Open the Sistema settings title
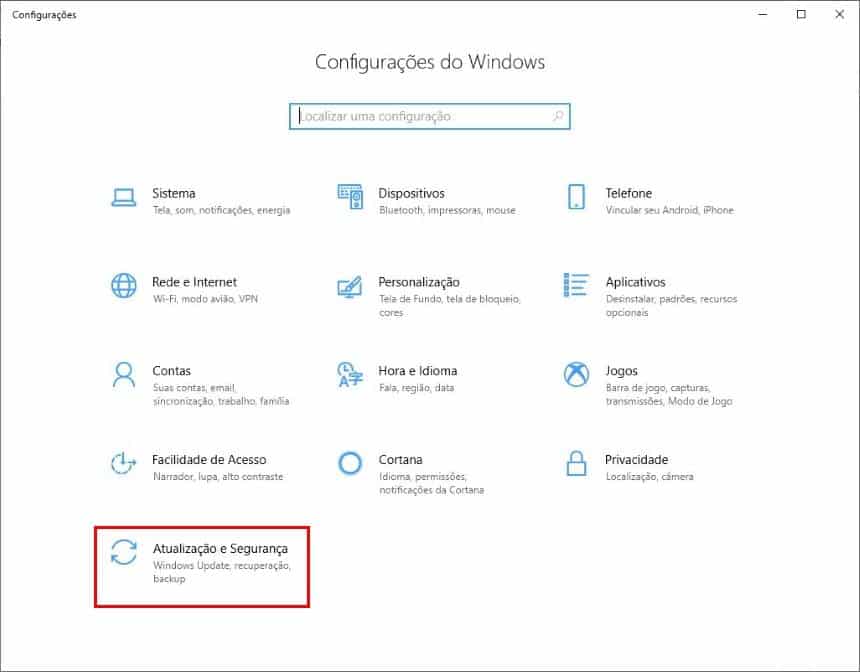Screen dimensions: 860x672 173,194
